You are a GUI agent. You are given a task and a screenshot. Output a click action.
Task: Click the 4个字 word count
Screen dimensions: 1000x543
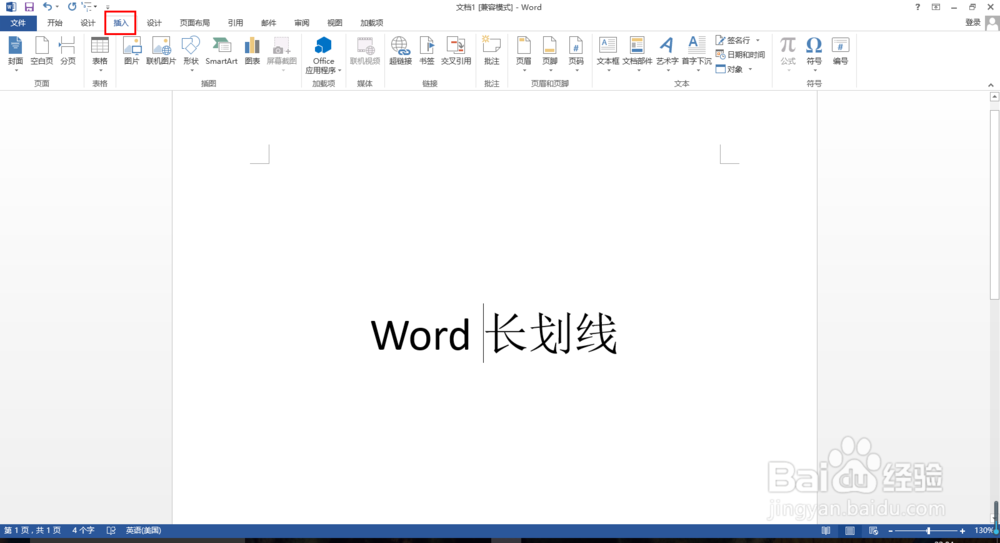click(83, 530)
